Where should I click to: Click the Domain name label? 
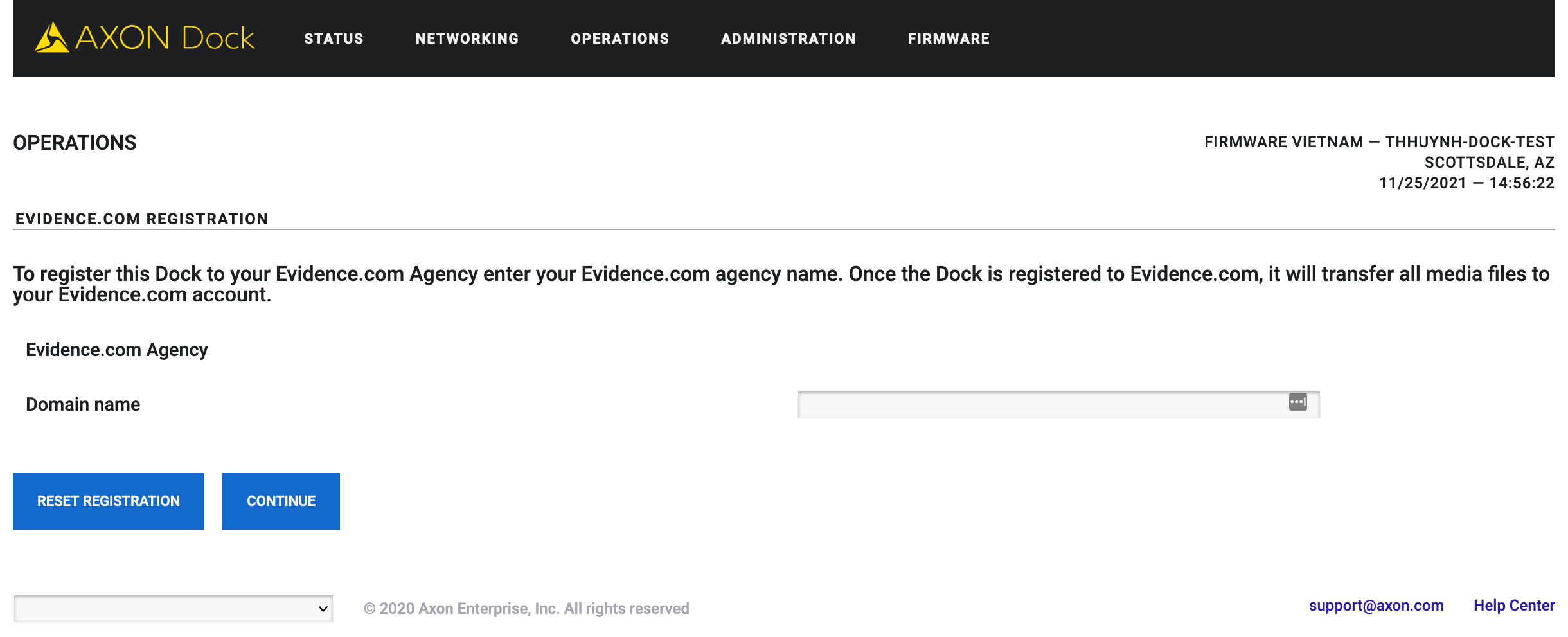[x=83, y=404]
